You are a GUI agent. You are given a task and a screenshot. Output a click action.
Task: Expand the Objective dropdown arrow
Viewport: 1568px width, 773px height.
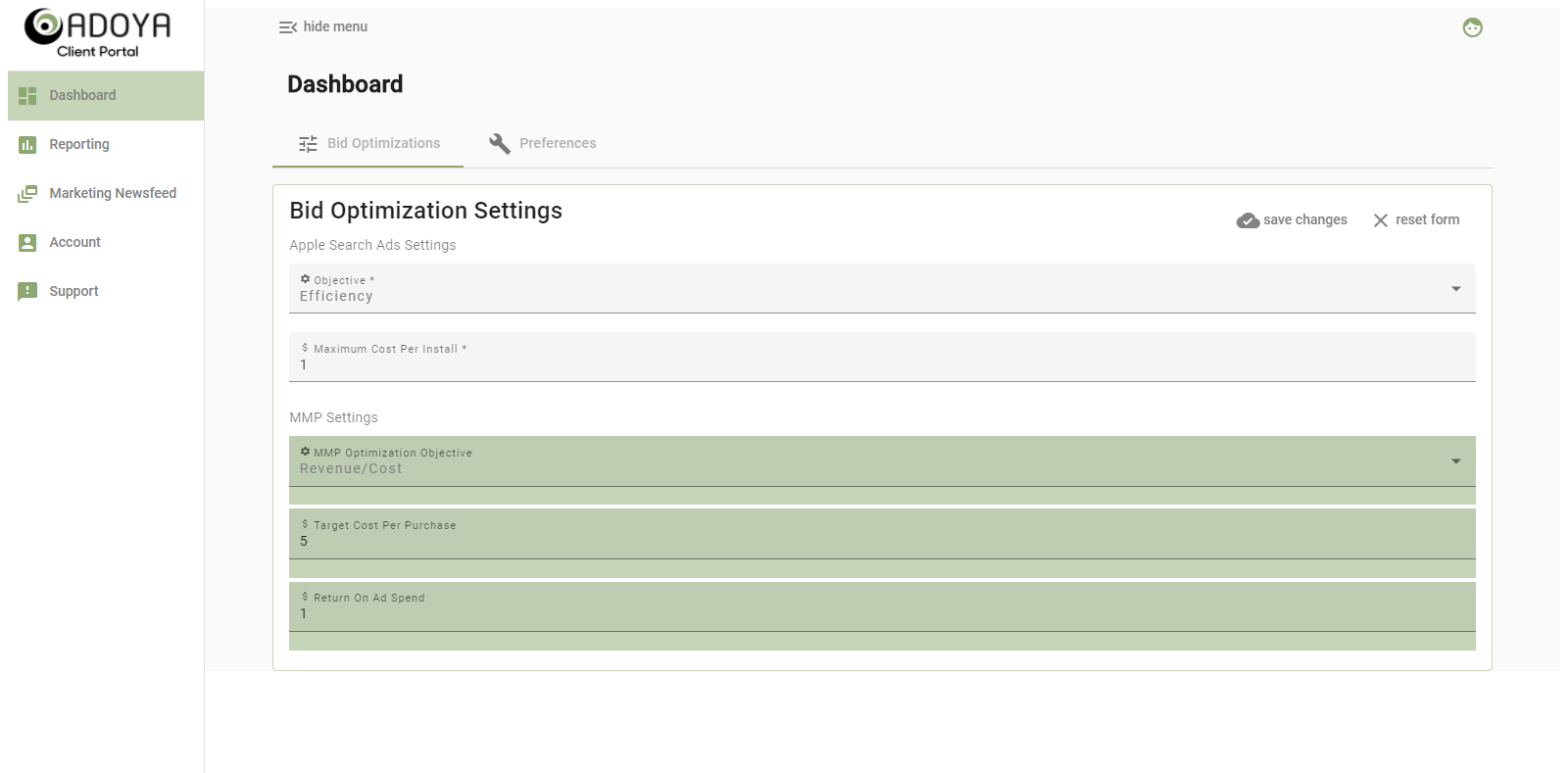(1456, 289)
